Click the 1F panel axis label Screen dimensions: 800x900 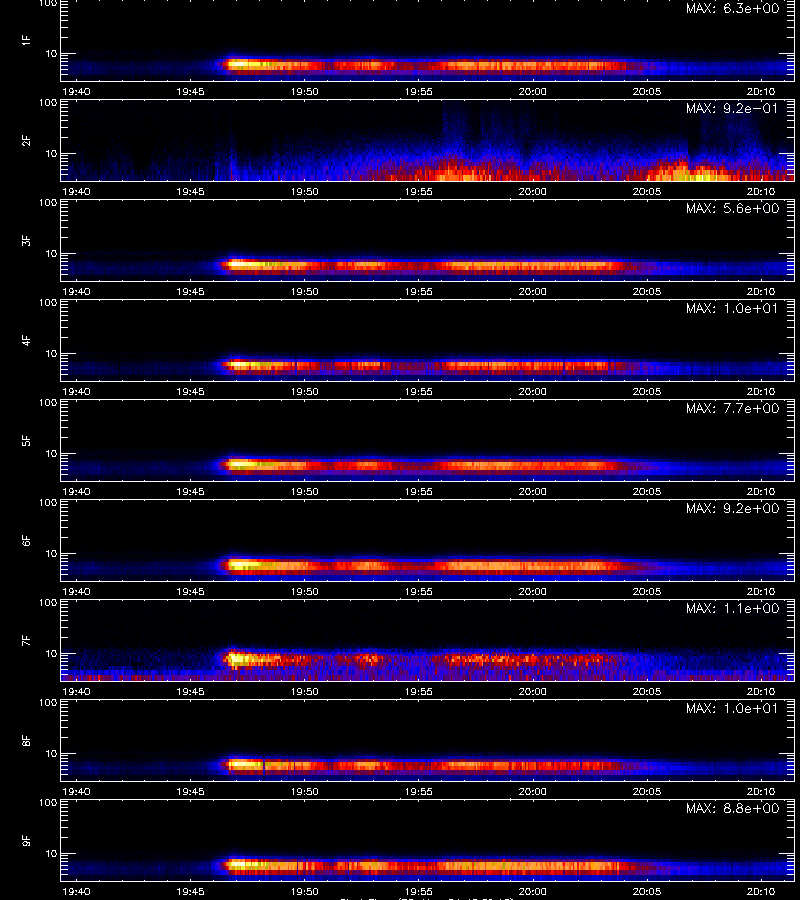tap(26, 40)
